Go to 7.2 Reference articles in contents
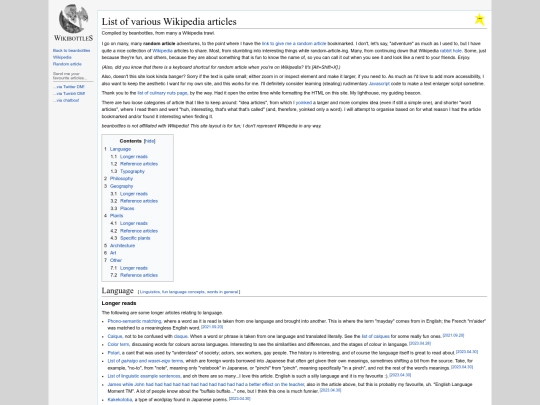The height and width of the screenshot is (405, 540). pyautogui.click(x=139, y=275)
